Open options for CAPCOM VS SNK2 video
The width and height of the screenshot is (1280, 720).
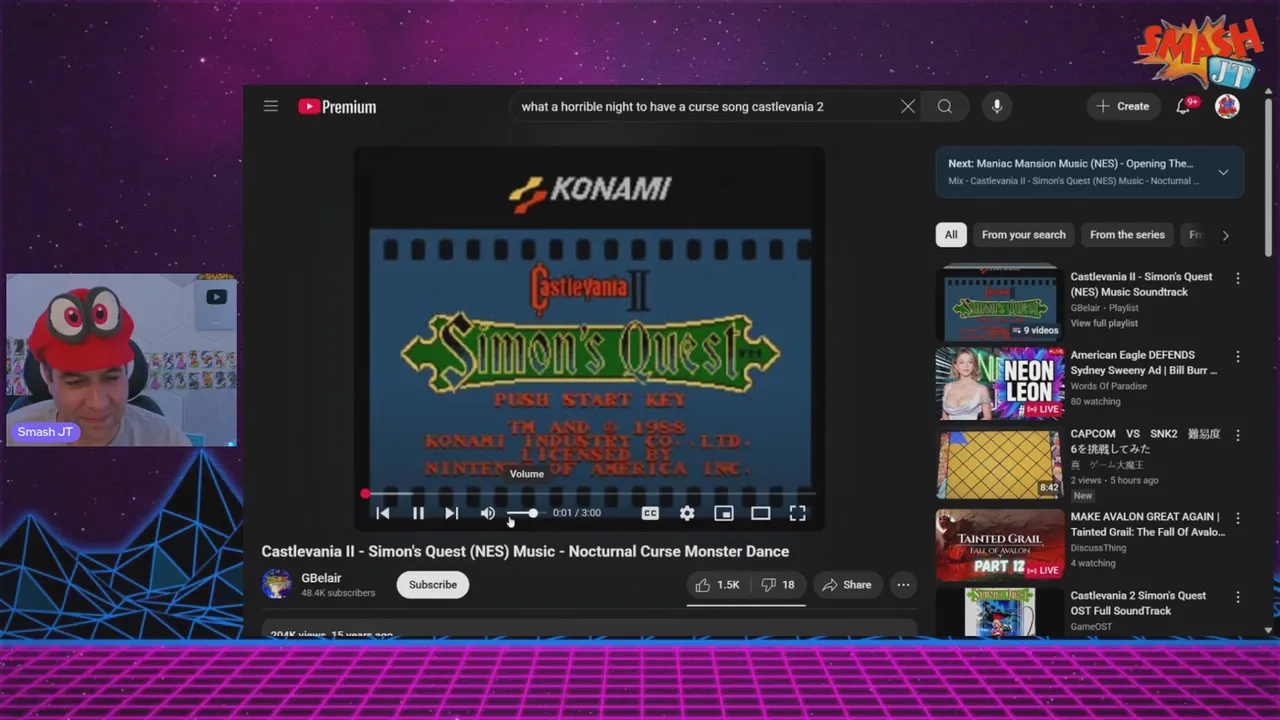pos(1238,436)
